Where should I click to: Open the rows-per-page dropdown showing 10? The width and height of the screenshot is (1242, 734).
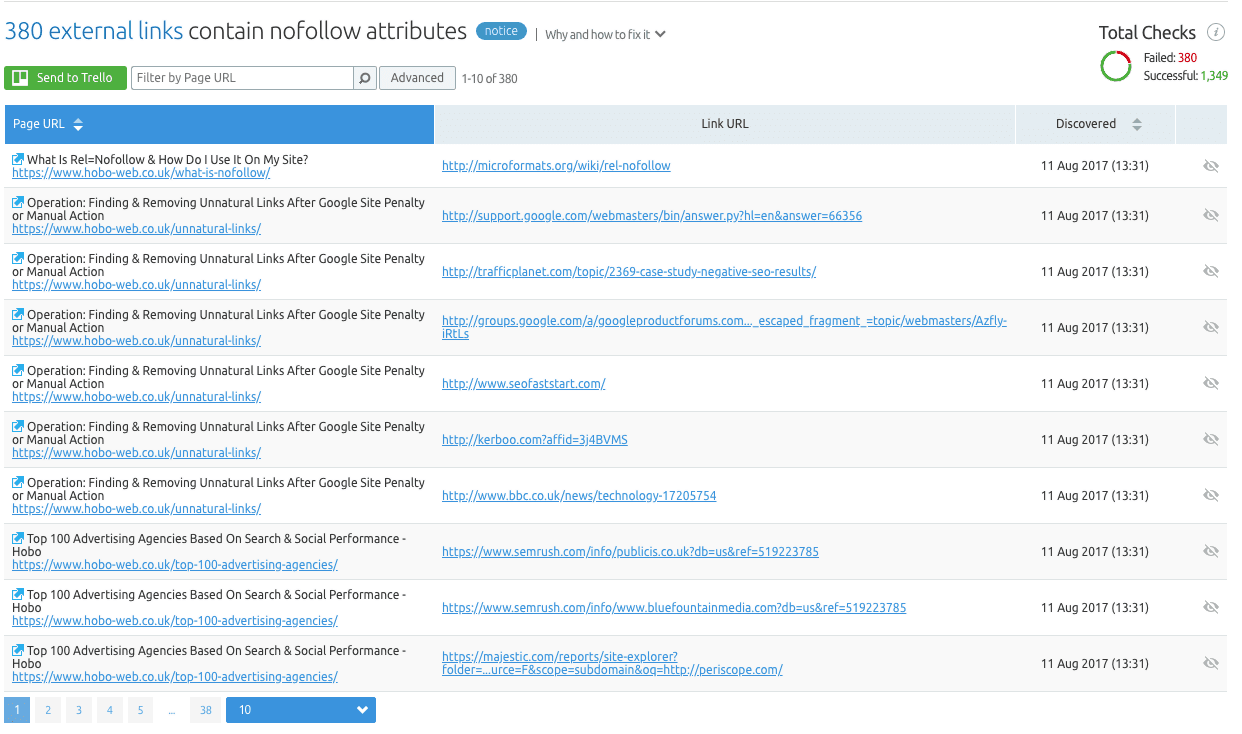[x=301, y=710]
